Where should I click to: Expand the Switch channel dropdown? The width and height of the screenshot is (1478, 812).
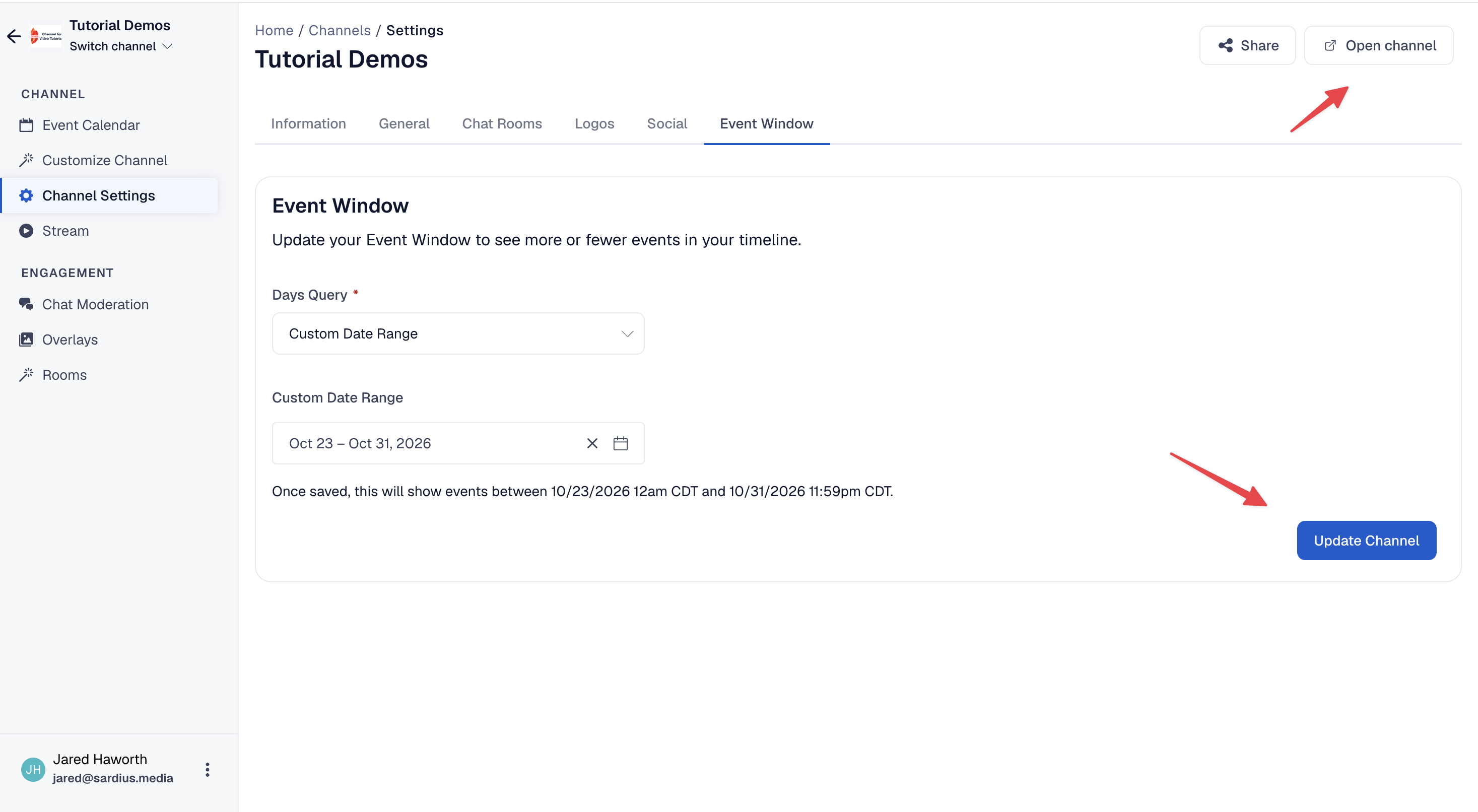point(121,46)
